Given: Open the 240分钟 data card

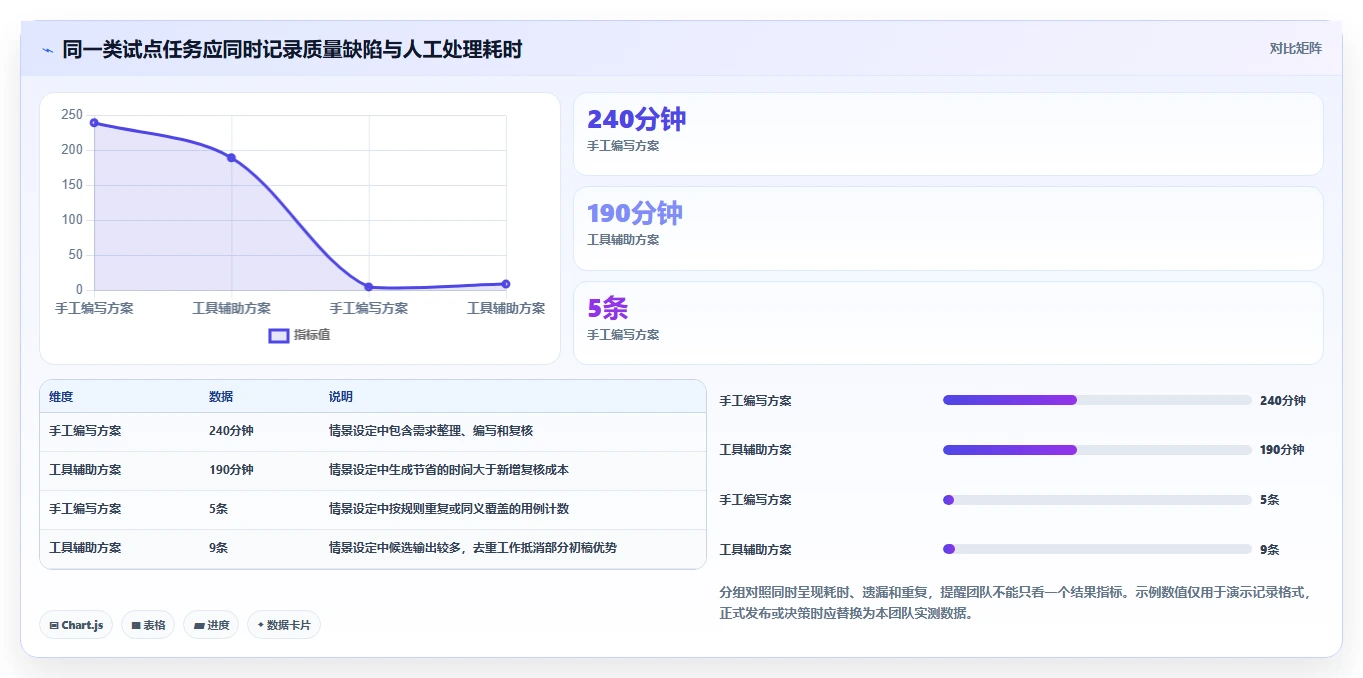Looking at the screenshot, I should 948,134.
